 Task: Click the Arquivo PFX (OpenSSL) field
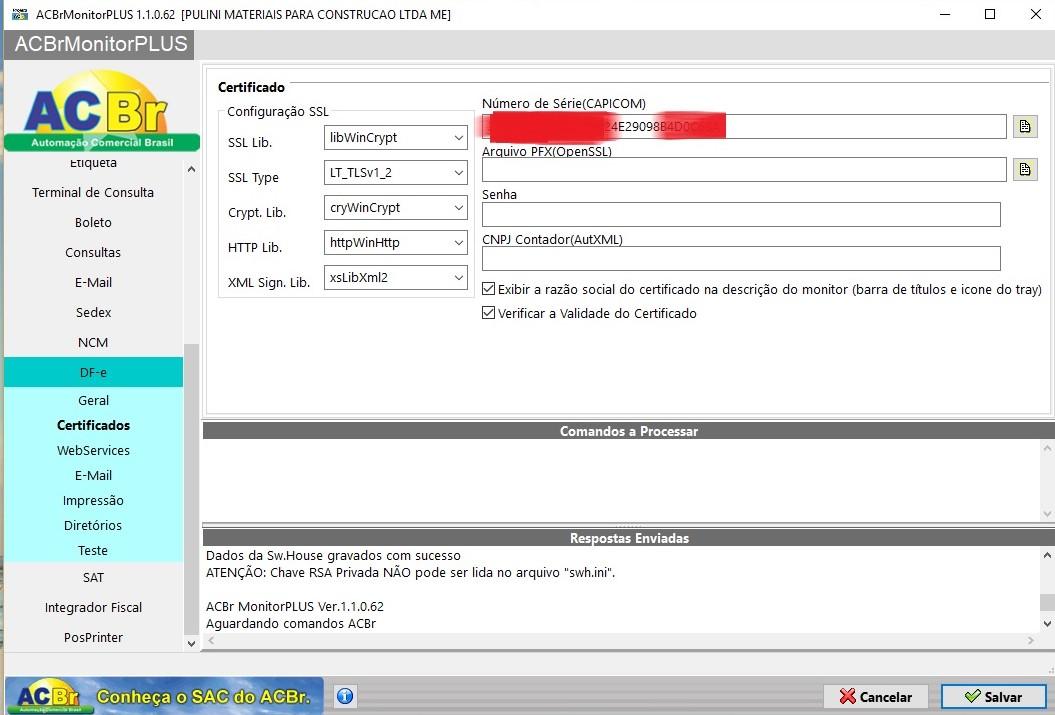coord(744,170)
